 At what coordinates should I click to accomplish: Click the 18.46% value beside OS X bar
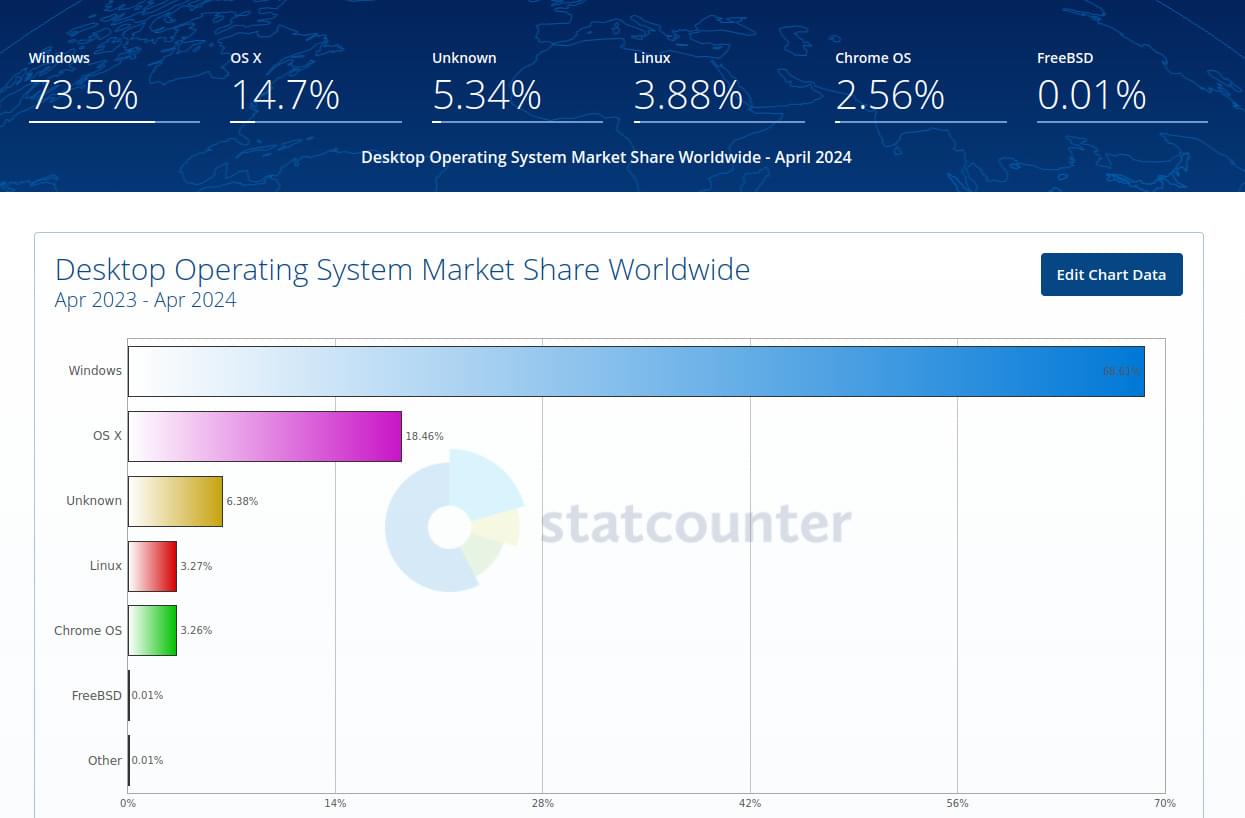(x=424, y=436)
